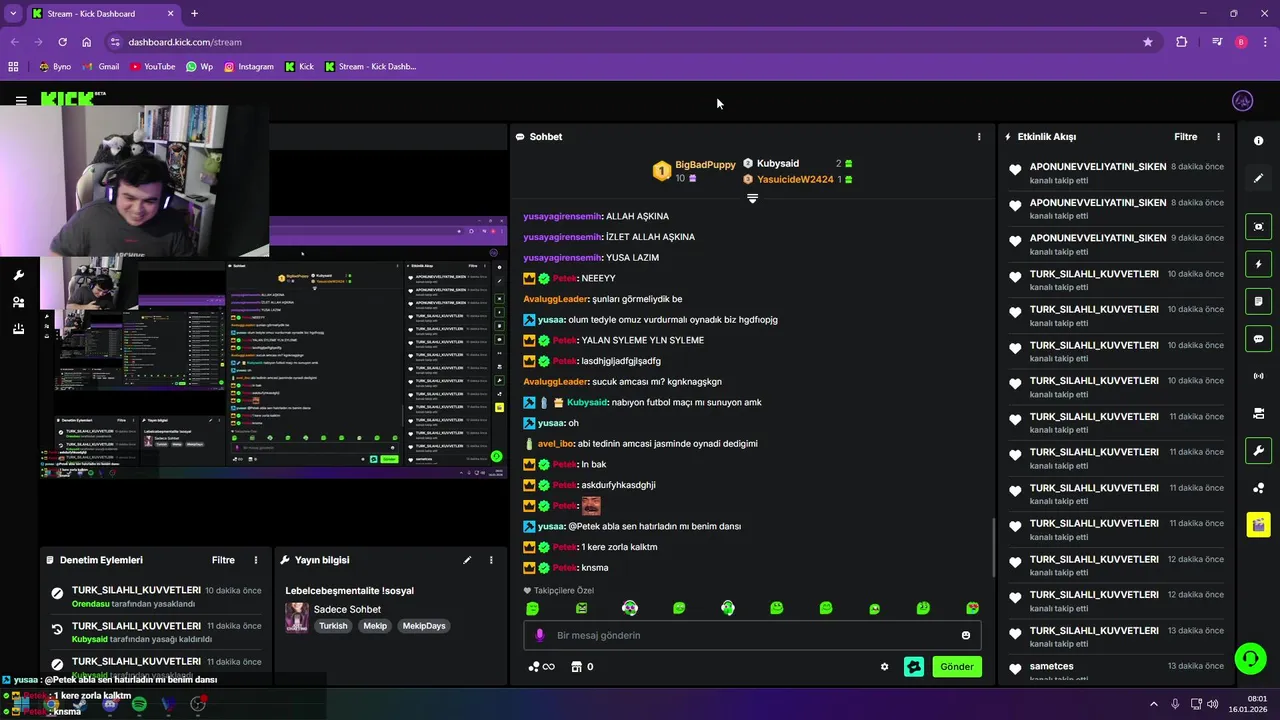Click YasuicideW2424 in the leaderboard
This screenshot has width=1280, height=720.
coord(795,180)
